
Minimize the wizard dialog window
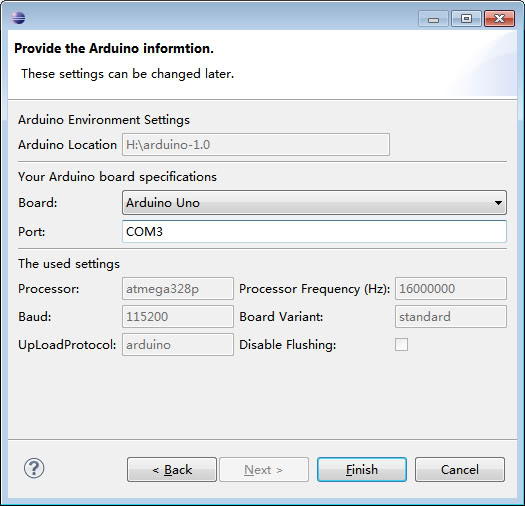[433, 18]
